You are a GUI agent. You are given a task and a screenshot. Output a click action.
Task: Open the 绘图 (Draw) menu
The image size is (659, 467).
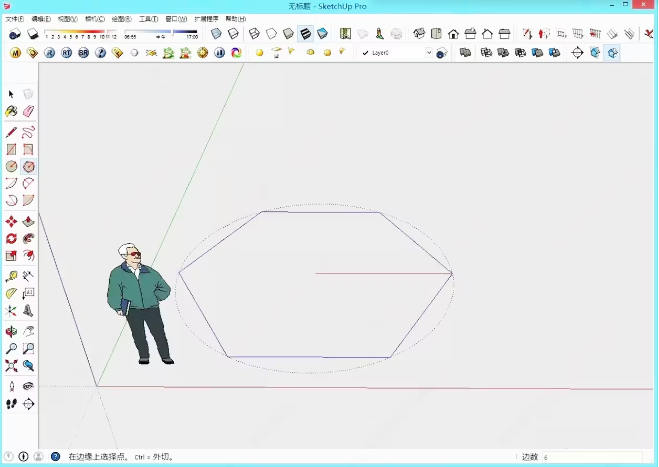[121, 19]
